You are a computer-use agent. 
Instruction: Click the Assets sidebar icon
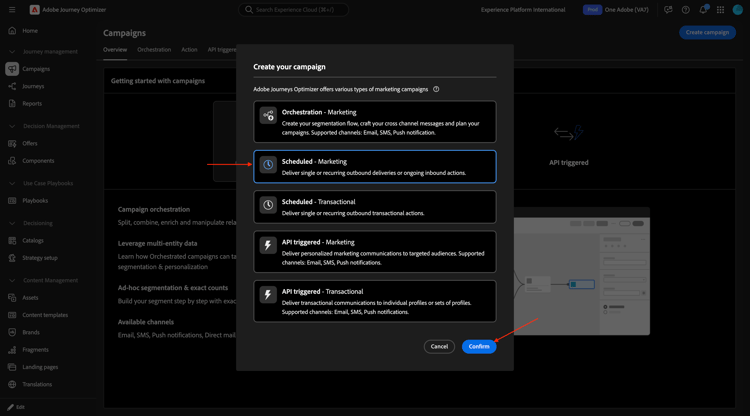tap(12, 297)
